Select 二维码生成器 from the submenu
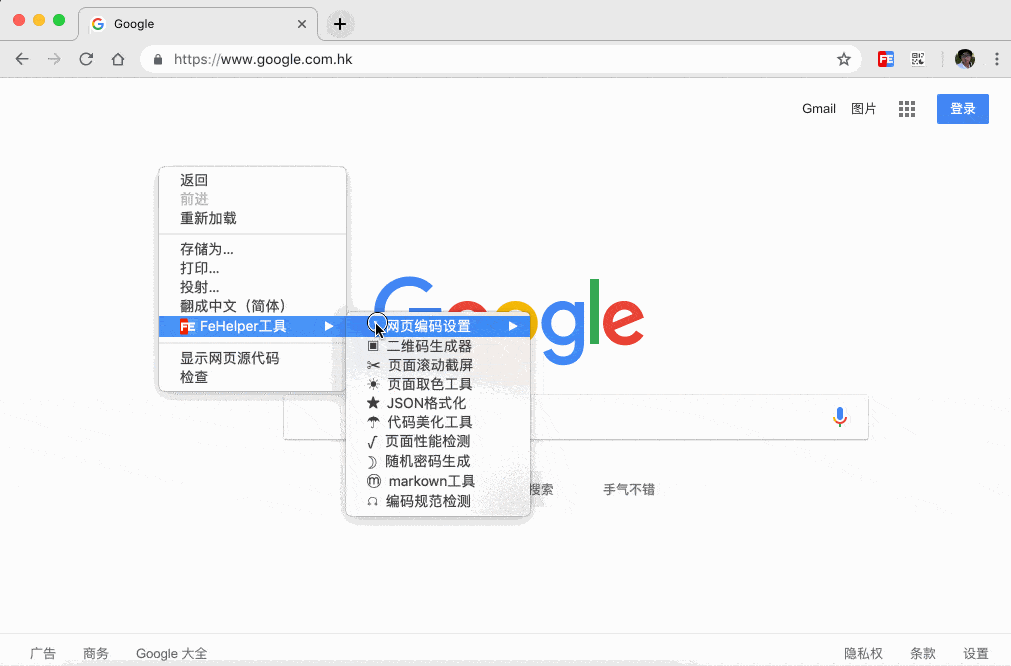Image resolution: width=1011 pixels, height=666 pixels. pos(428,346)
